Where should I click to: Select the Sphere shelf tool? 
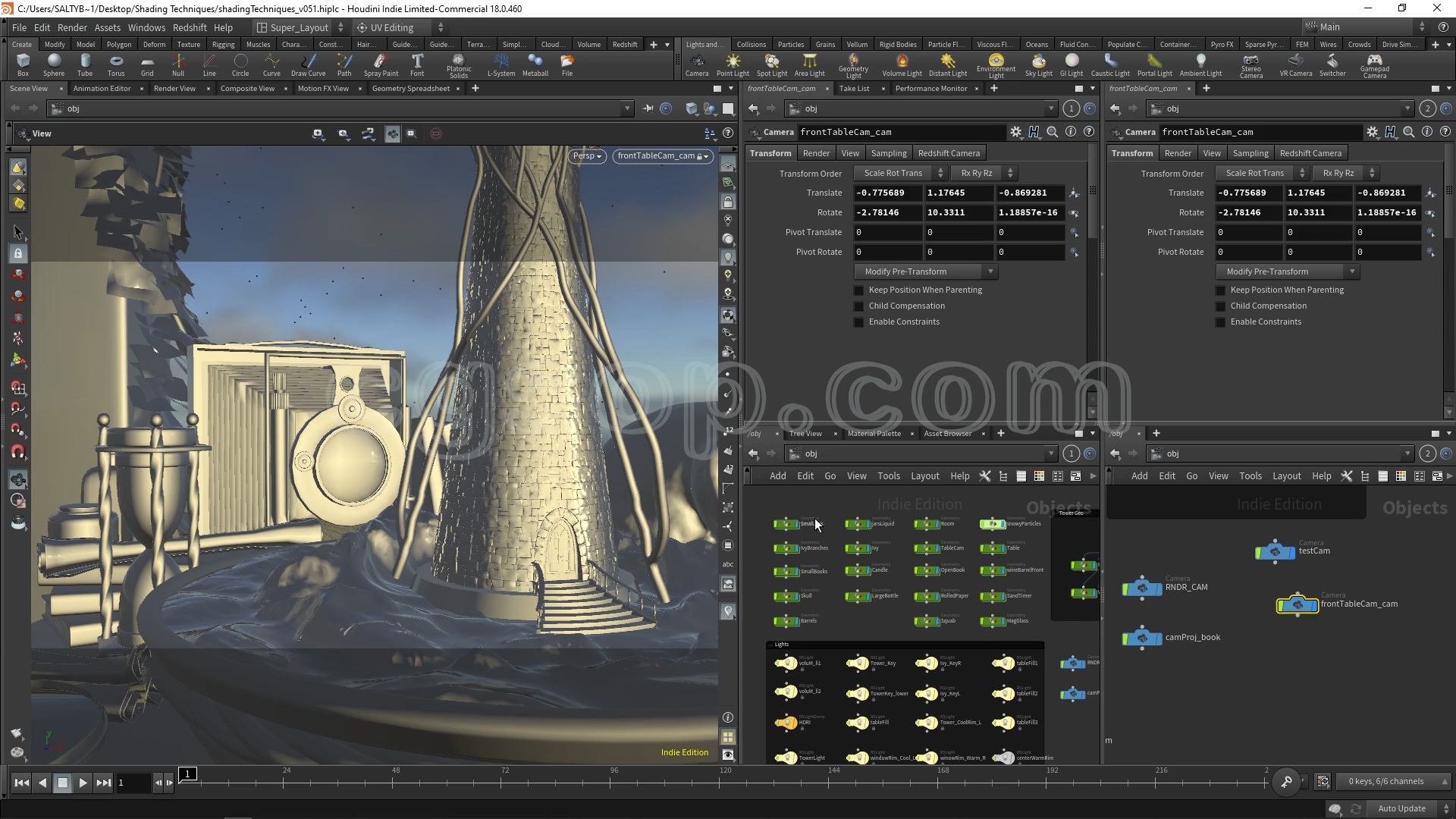click(x=53, y=64)
